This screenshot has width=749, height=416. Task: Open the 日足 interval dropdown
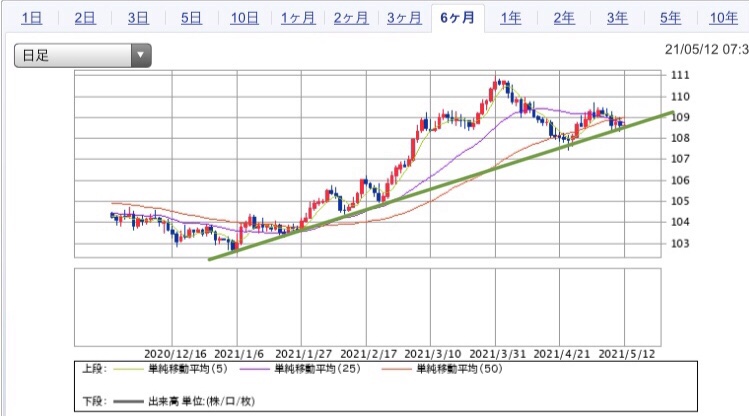click(82, 56)
